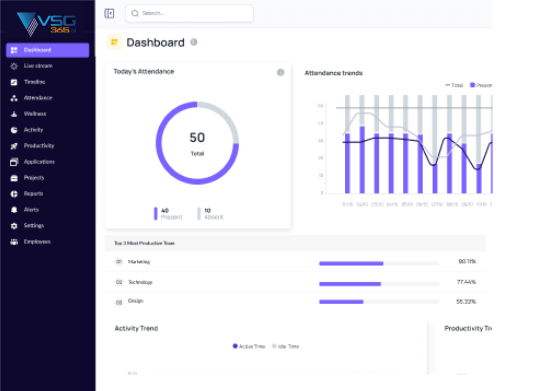This screenshot has height=391, width=548.
Task: Open the Reports label in sidebar
Action: pos(33,194)
